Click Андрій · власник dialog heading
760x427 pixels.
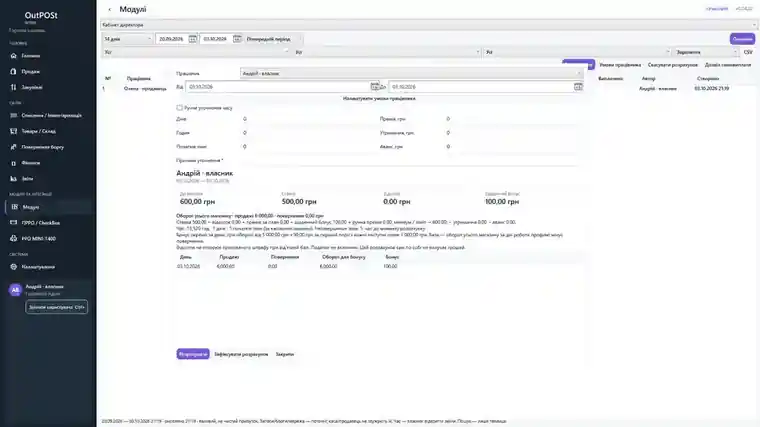click(x=205, y=173)
